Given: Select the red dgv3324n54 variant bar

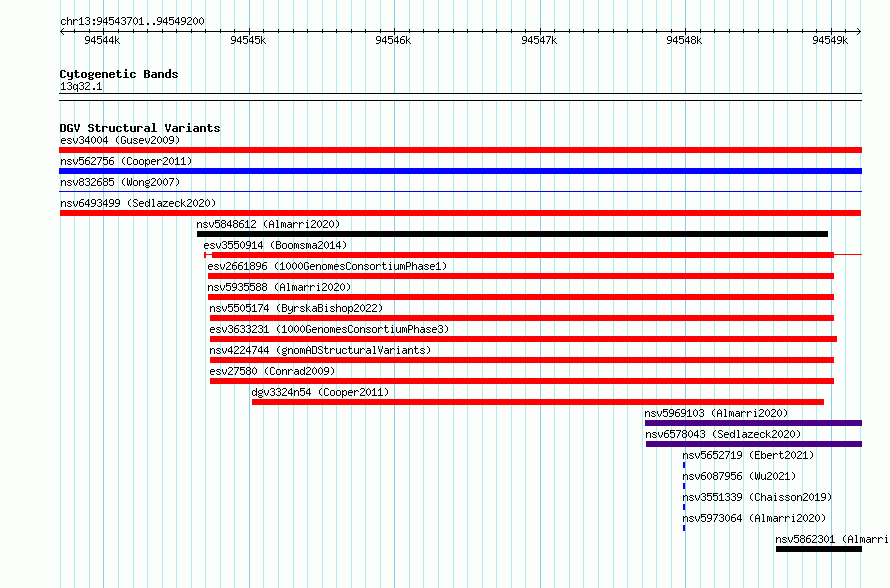Looking at the screenshot, I should click(538, 402).
